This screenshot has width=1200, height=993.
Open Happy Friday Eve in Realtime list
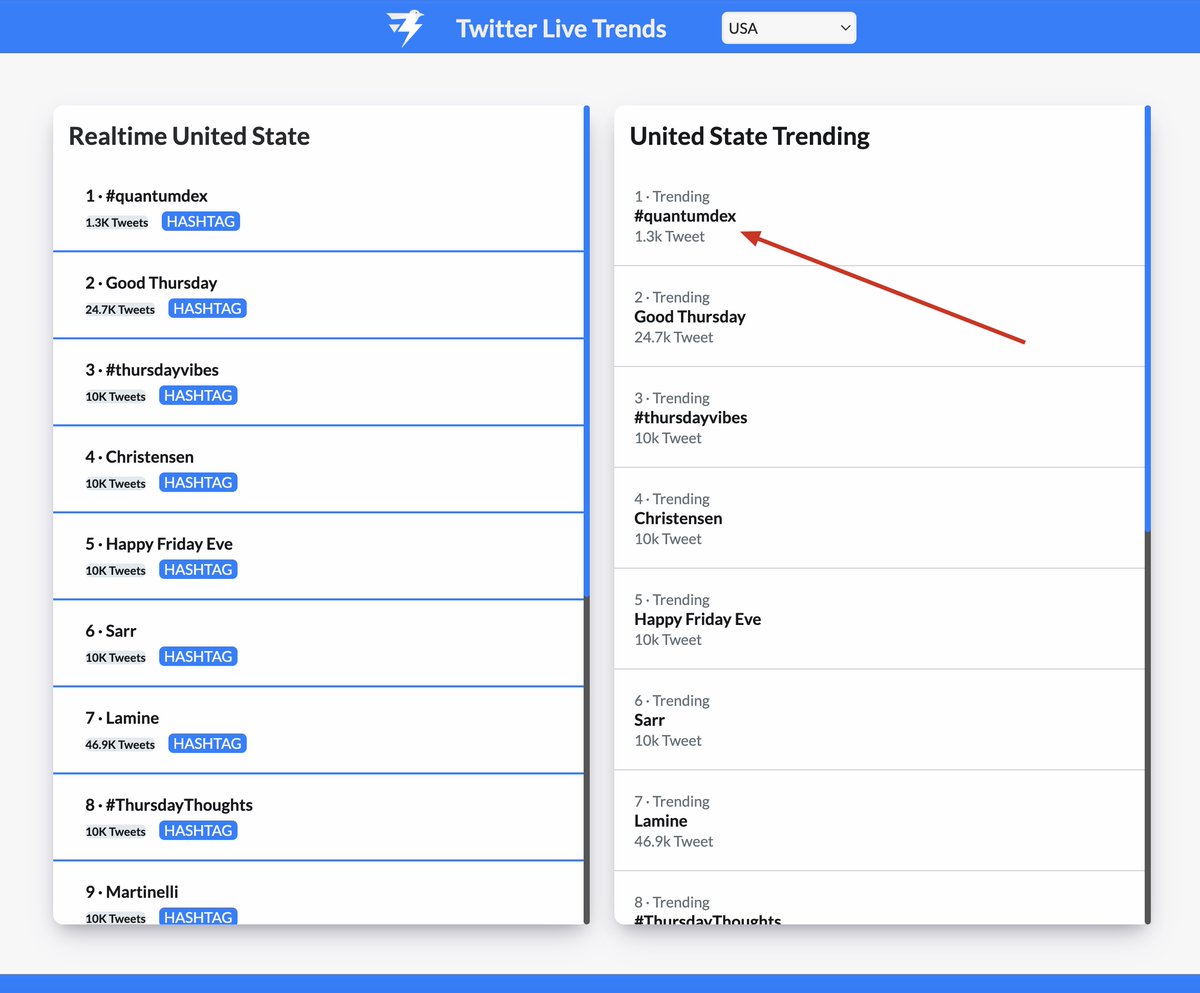169,544
